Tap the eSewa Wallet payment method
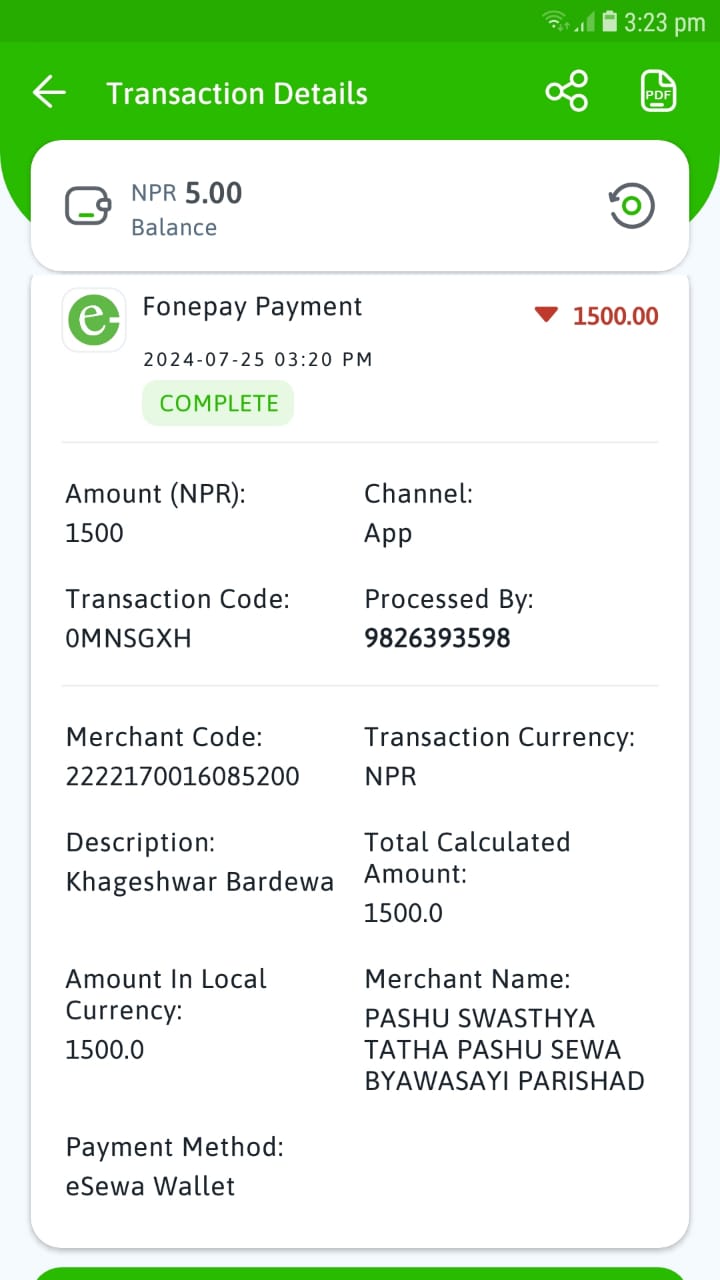Viewport: 720px width, 1280px height. (x=151, y=1187)
